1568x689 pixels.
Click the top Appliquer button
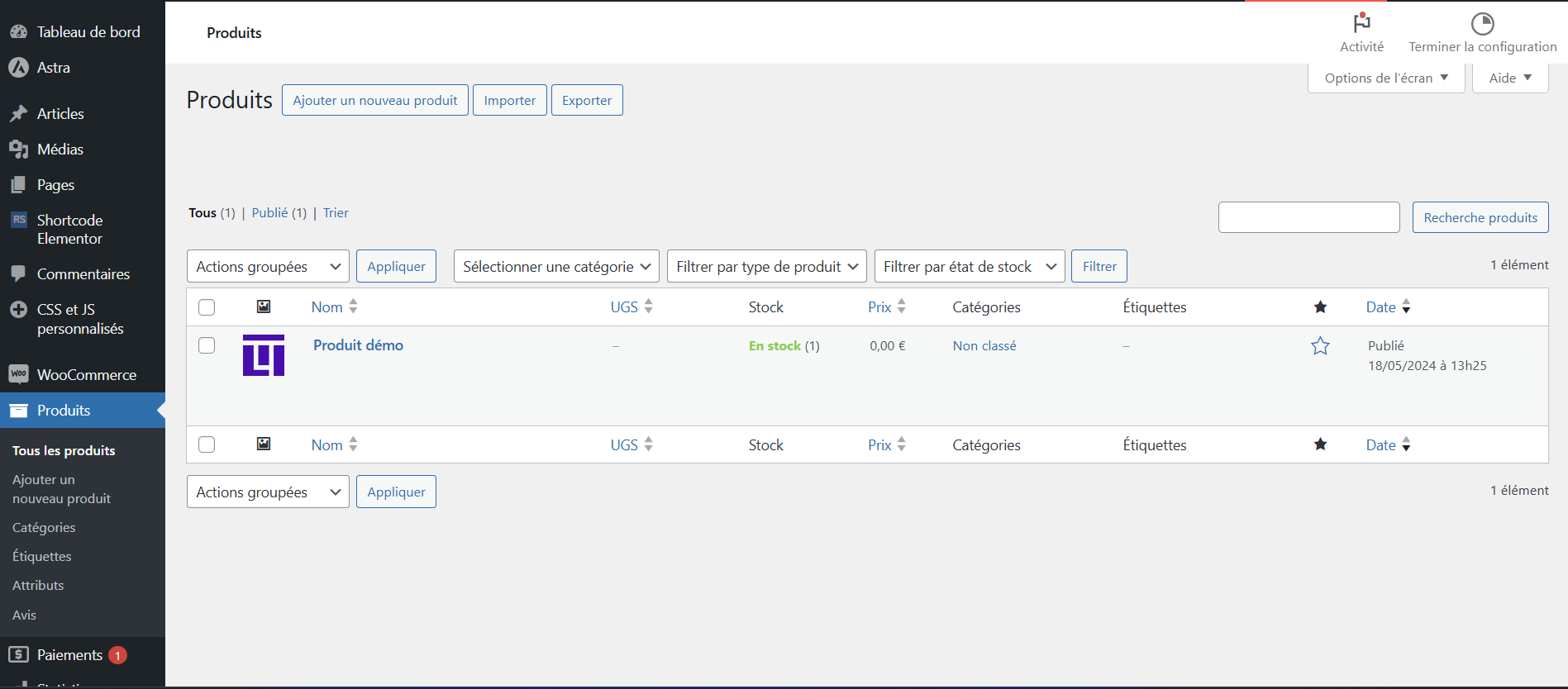[396, 266]
